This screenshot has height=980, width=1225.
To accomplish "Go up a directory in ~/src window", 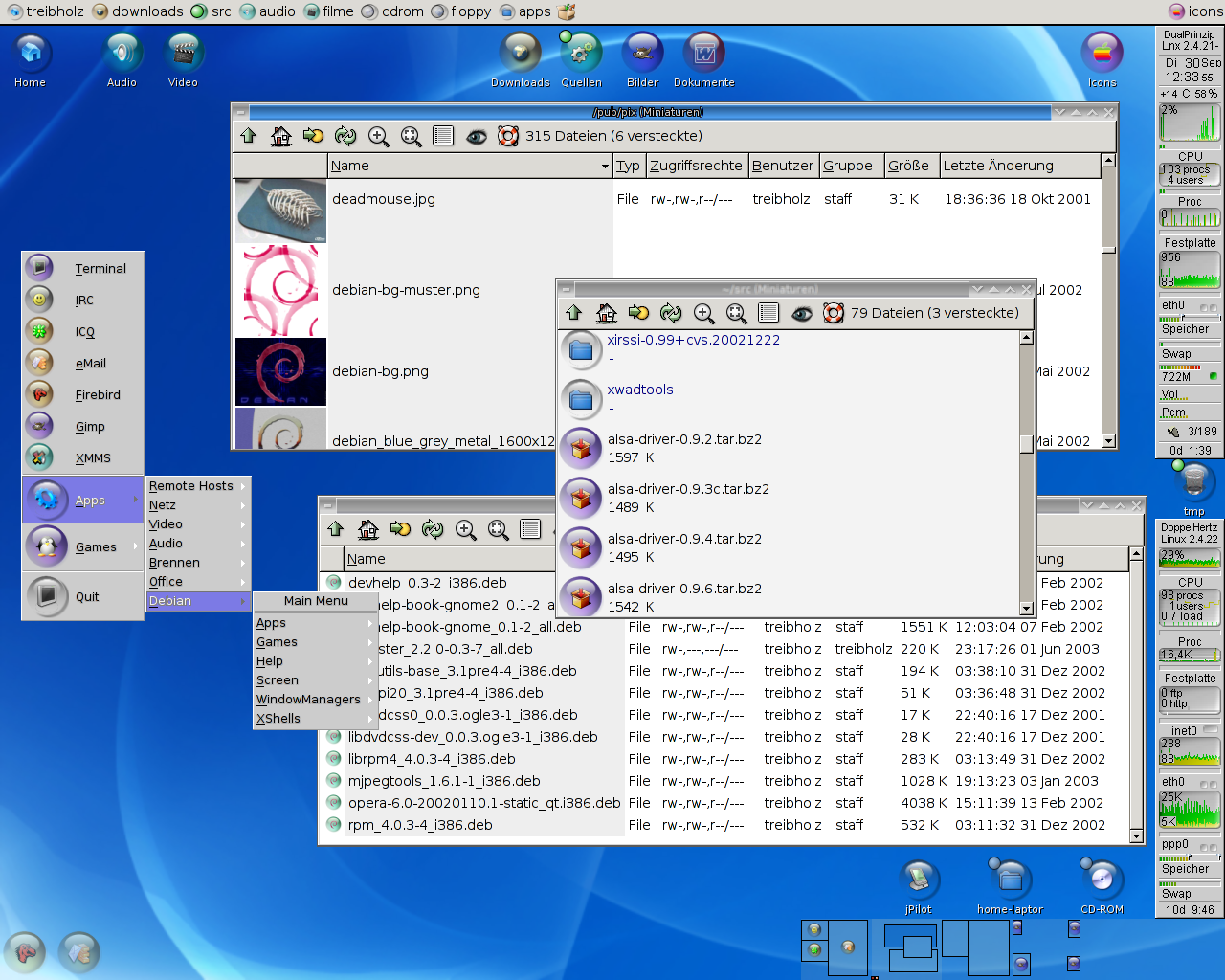I will [574, 313].
